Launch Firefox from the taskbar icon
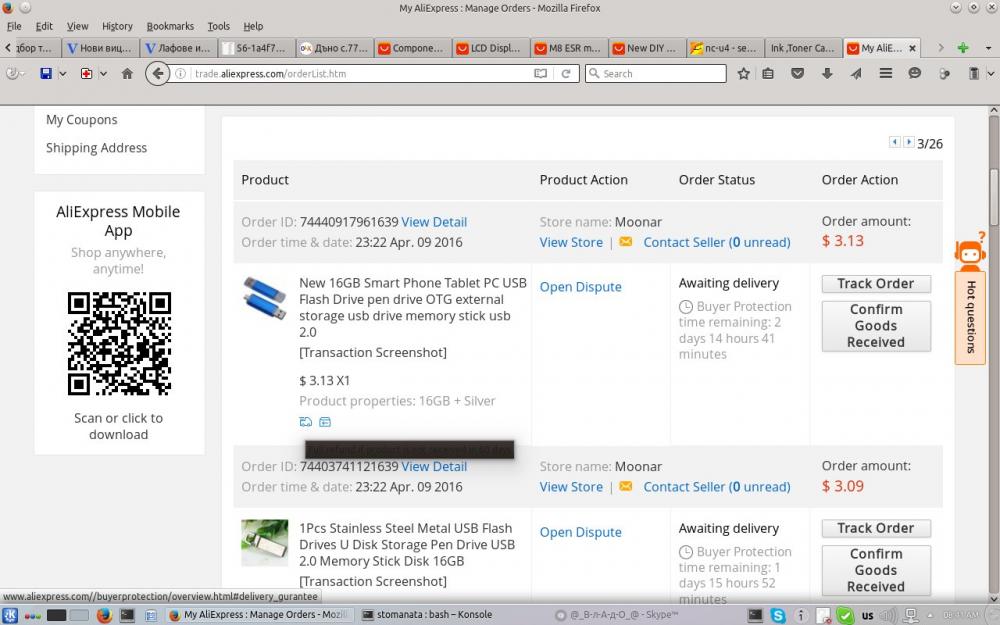This screenshot has width=1000, height=625. pos(104,615)
